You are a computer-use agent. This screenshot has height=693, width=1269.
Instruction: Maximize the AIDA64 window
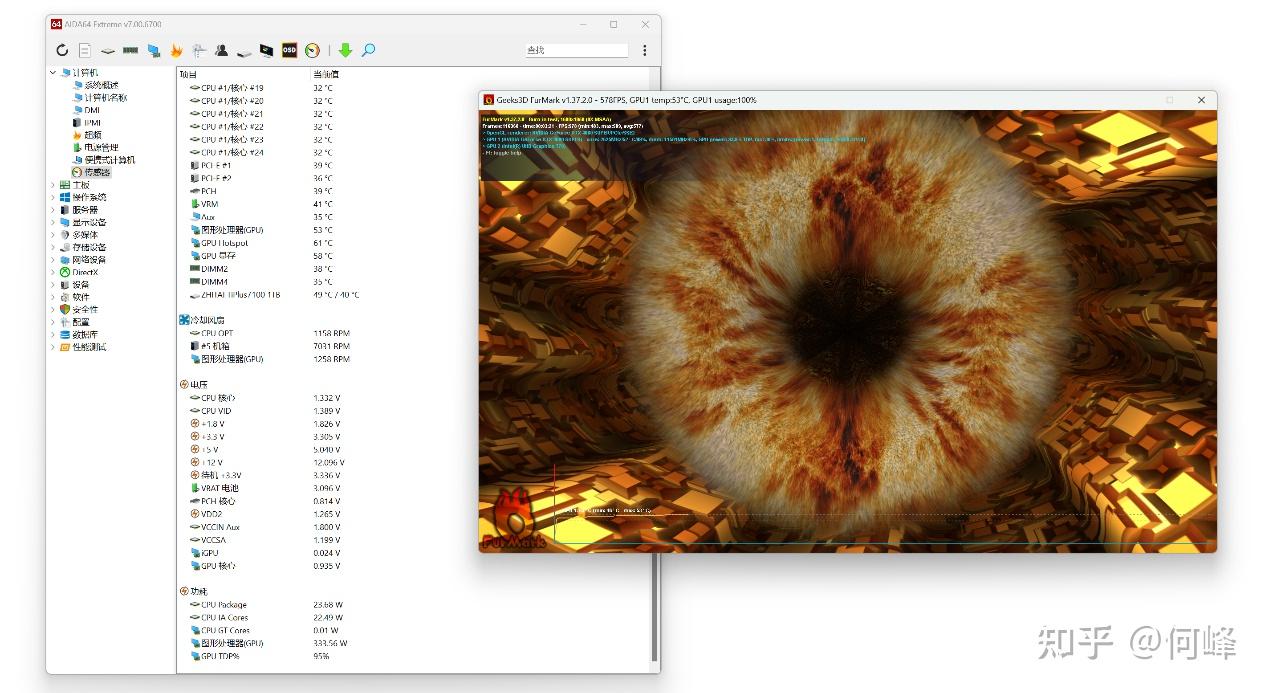613,24
